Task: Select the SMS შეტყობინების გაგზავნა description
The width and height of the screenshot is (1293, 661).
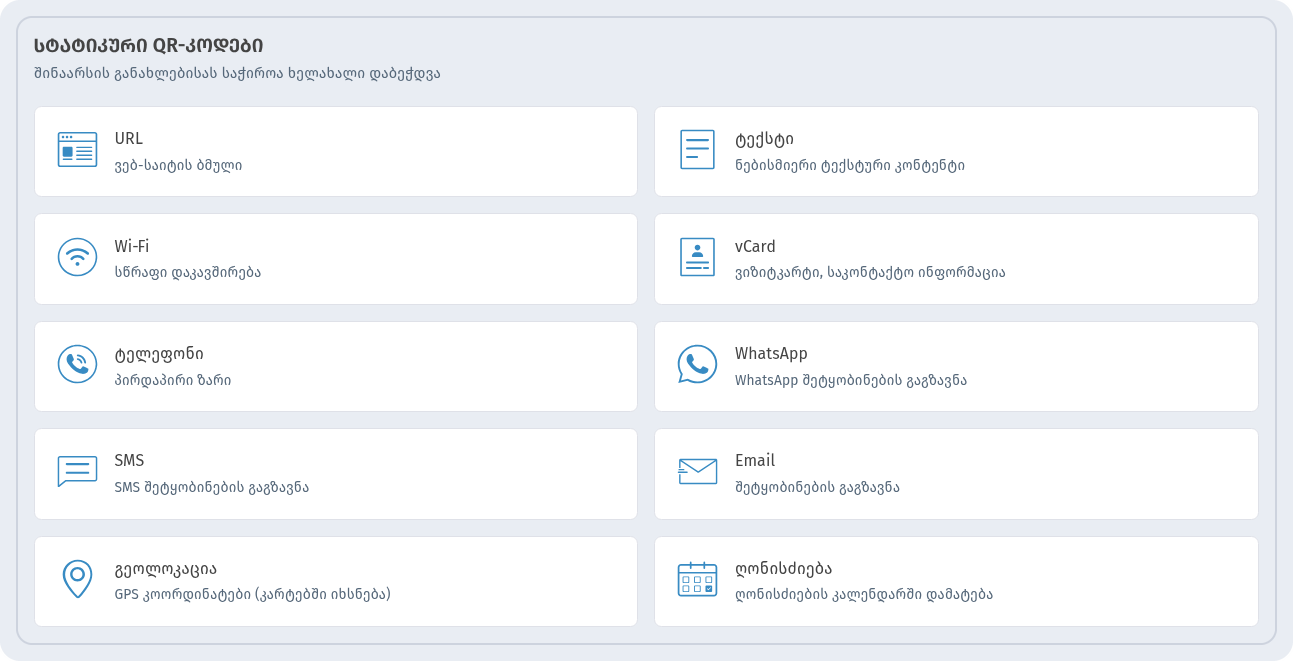Action: 211,487
